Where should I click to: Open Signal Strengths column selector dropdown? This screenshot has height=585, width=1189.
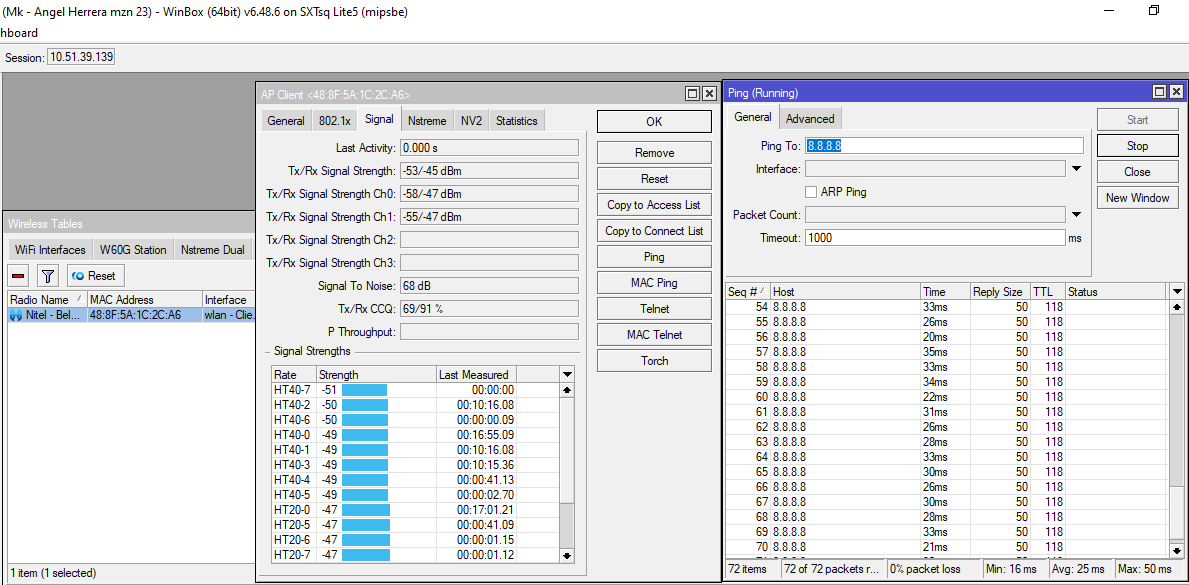coord(567,374)
